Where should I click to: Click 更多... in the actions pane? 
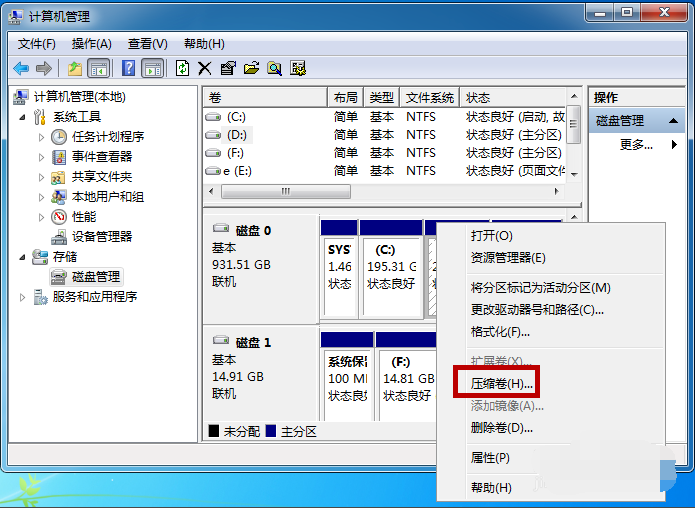[636, 144]
